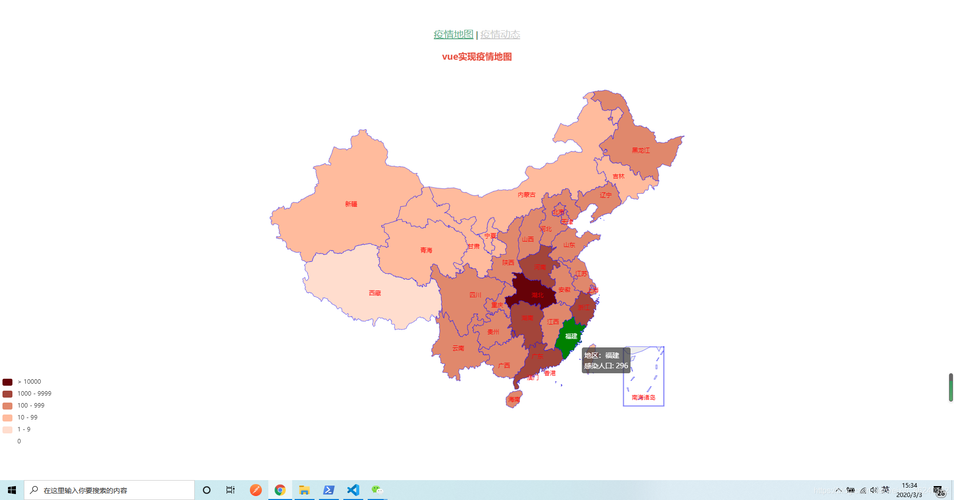The height and width of the screenshot is (500, 954).
Task: Open the 疫情地图 tab link
Action: 453,34
